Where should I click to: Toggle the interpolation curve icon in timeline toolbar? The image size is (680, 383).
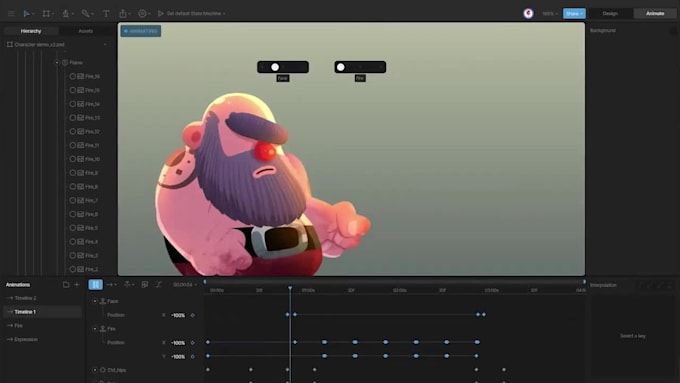(159, 285)
